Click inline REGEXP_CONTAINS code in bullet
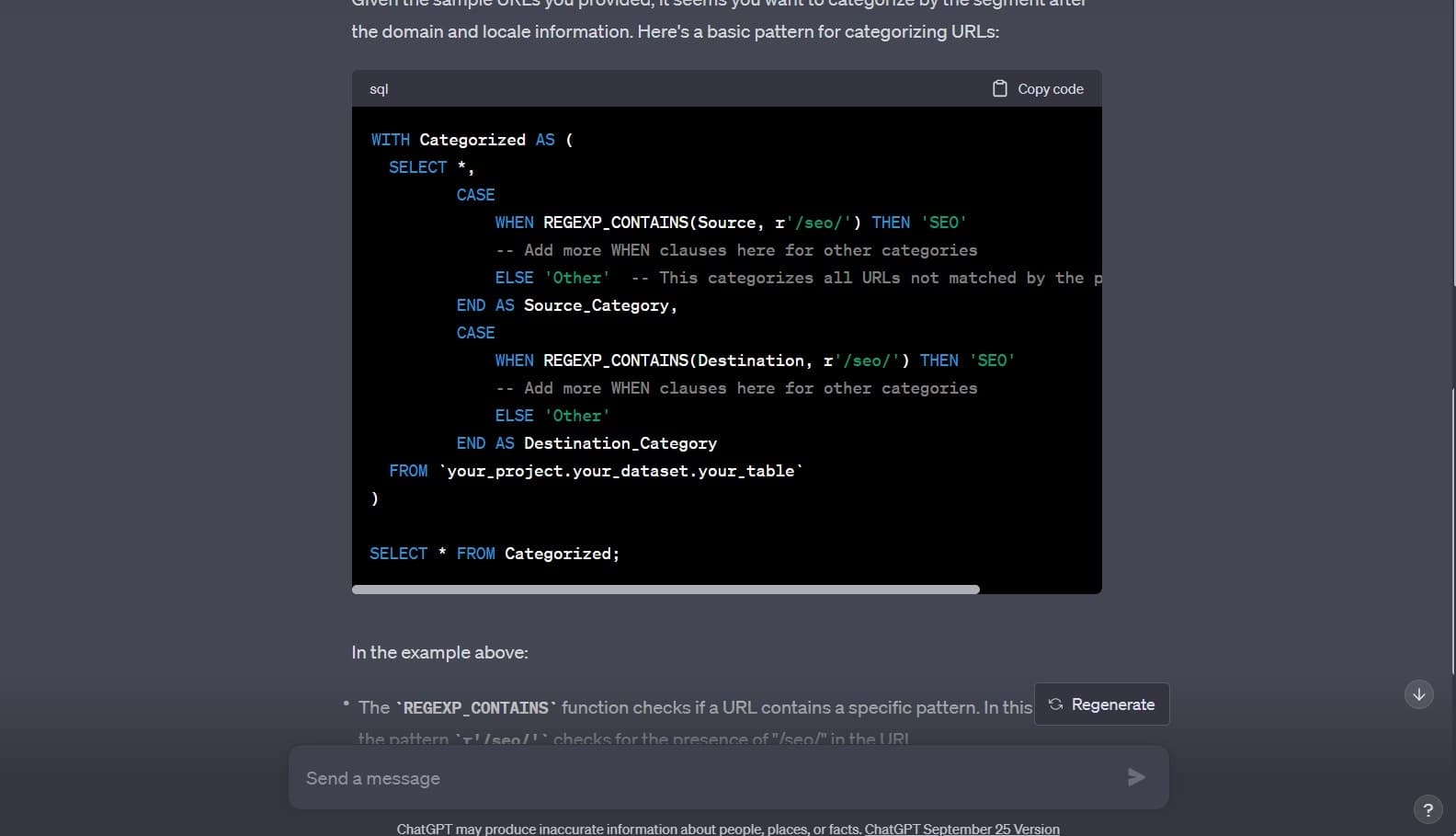Viewport: 1456px width, 836px height. click(475, 708)
